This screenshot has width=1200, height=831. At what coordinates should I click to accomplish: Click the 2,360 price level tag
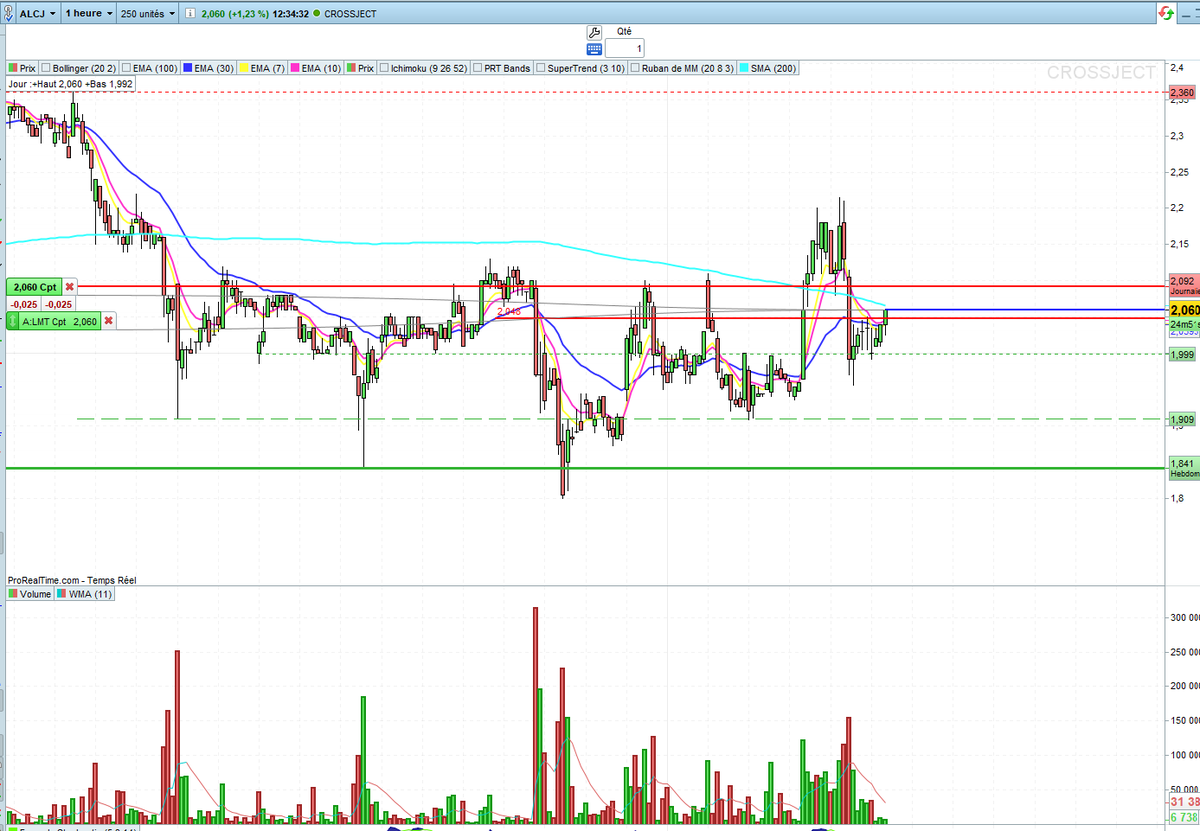pyautogui.click(x=1181, y=92)
